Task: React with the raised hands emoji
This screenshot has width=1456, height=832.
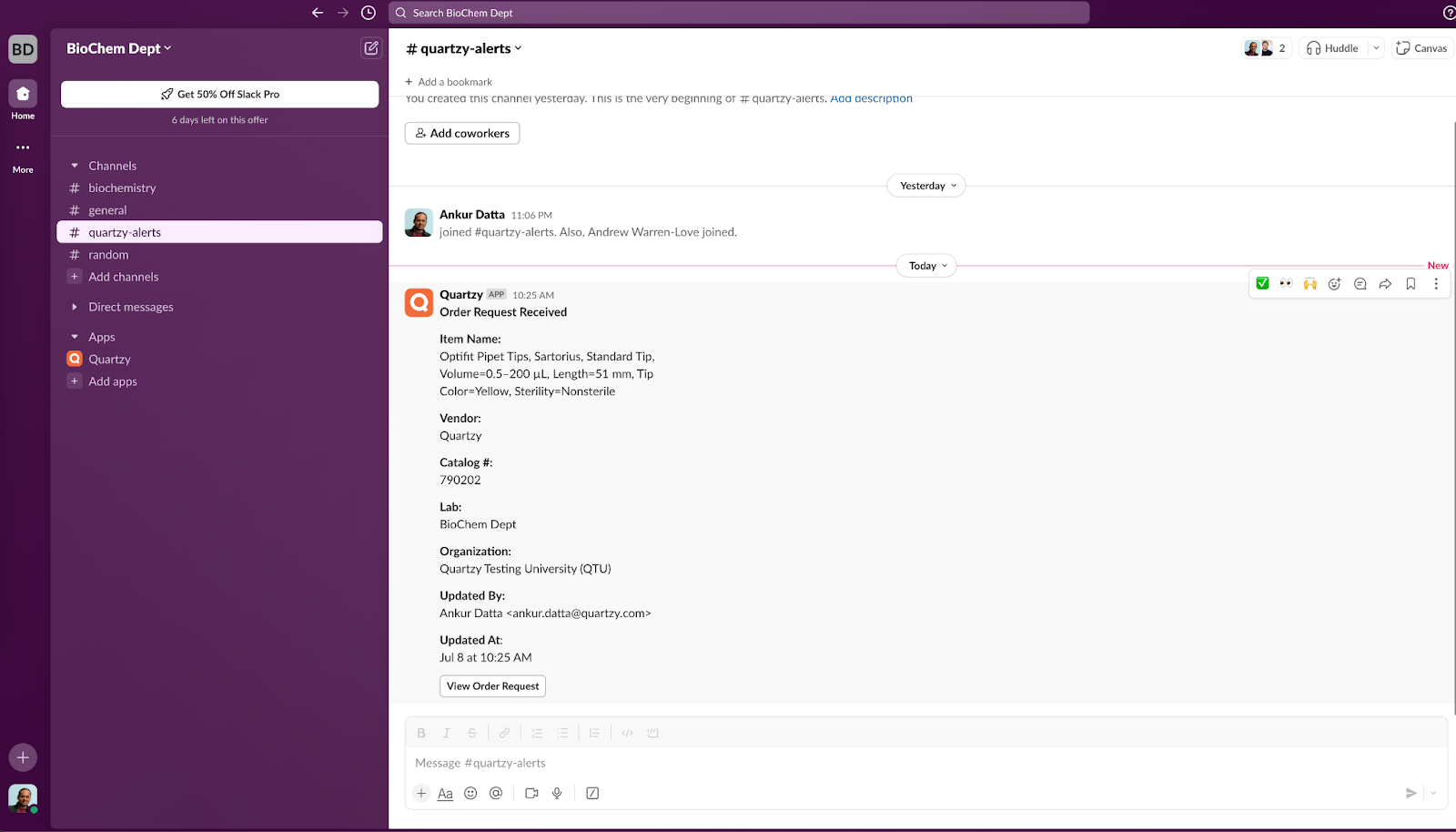Action: click(x=1310, y=283)
